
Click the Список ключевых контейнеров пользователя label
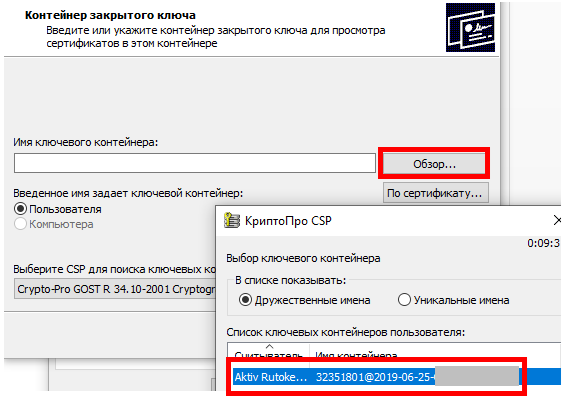click(346, 332)
